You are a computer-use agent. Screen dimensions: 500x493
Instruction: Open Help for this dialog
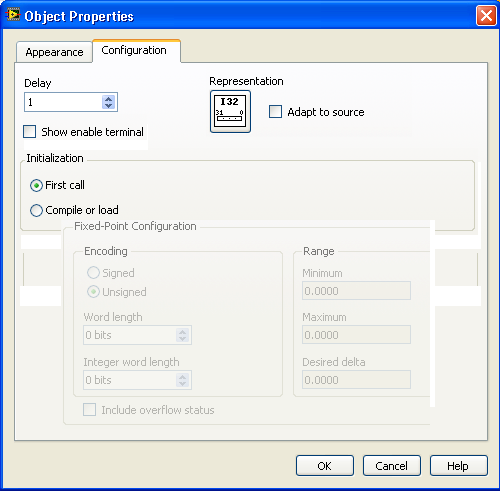tap(459, 466)
